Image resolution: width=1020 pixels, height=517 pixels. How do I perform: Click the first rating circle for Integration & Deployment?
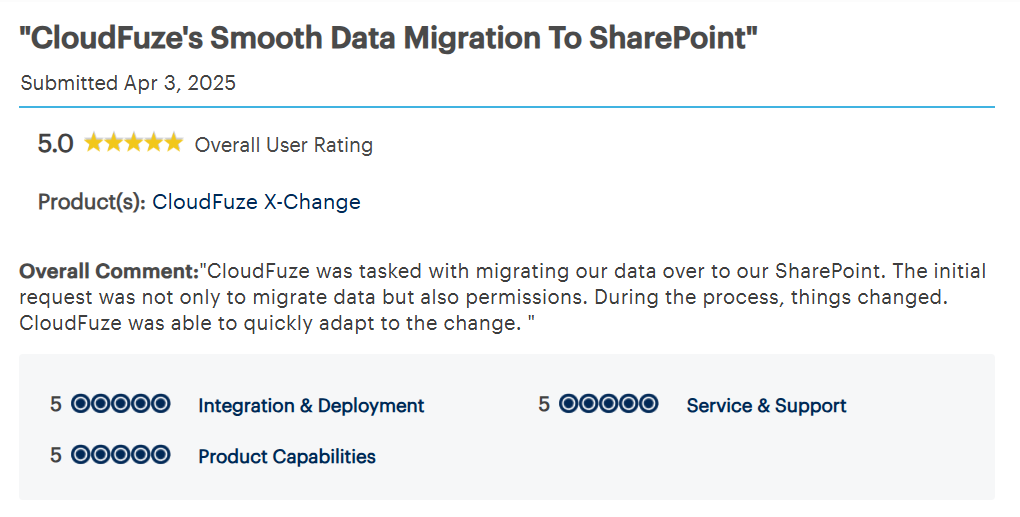tap(81, 405)
